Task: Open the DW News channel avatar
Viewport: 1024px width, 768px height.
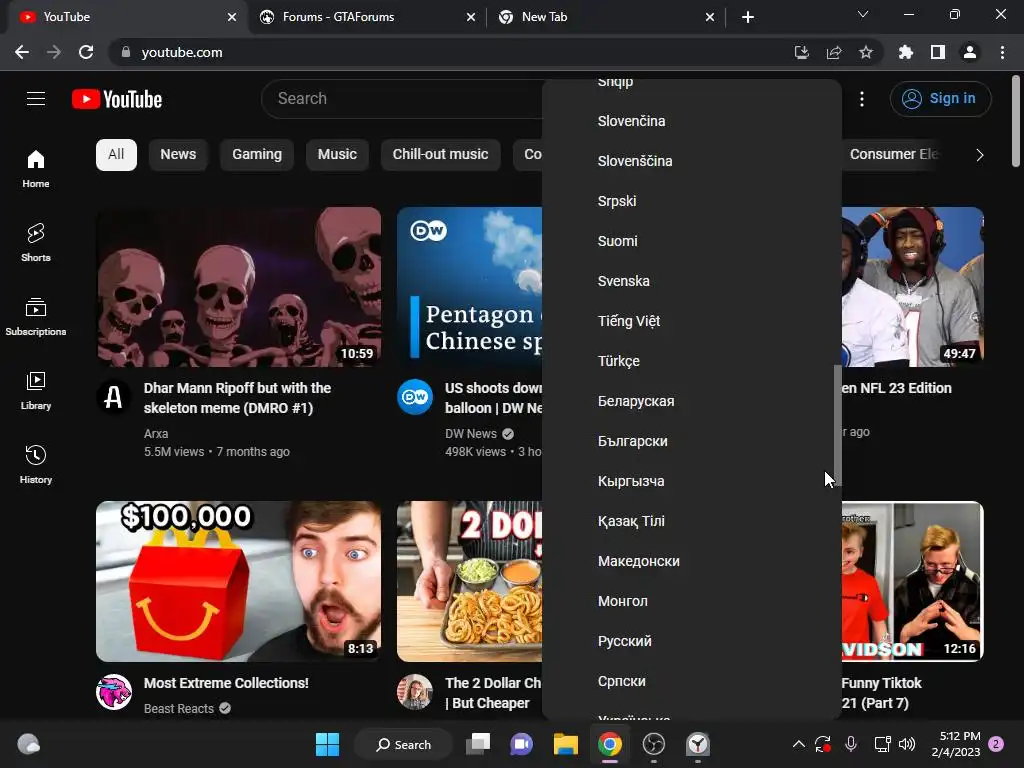Action: (415, 397)
